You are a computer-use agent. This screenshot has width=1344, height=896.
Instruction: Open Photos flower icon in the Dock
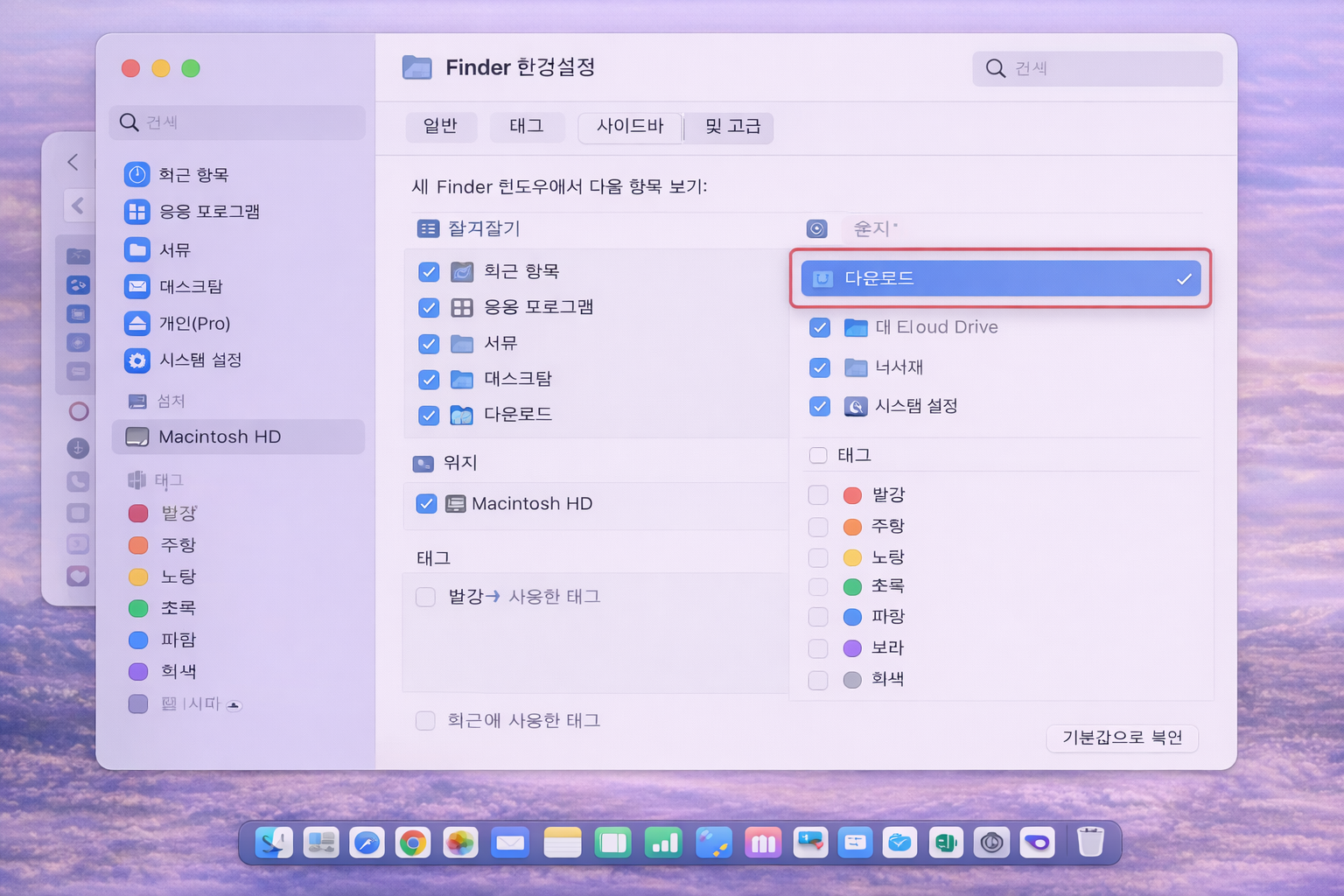[460, 843]
